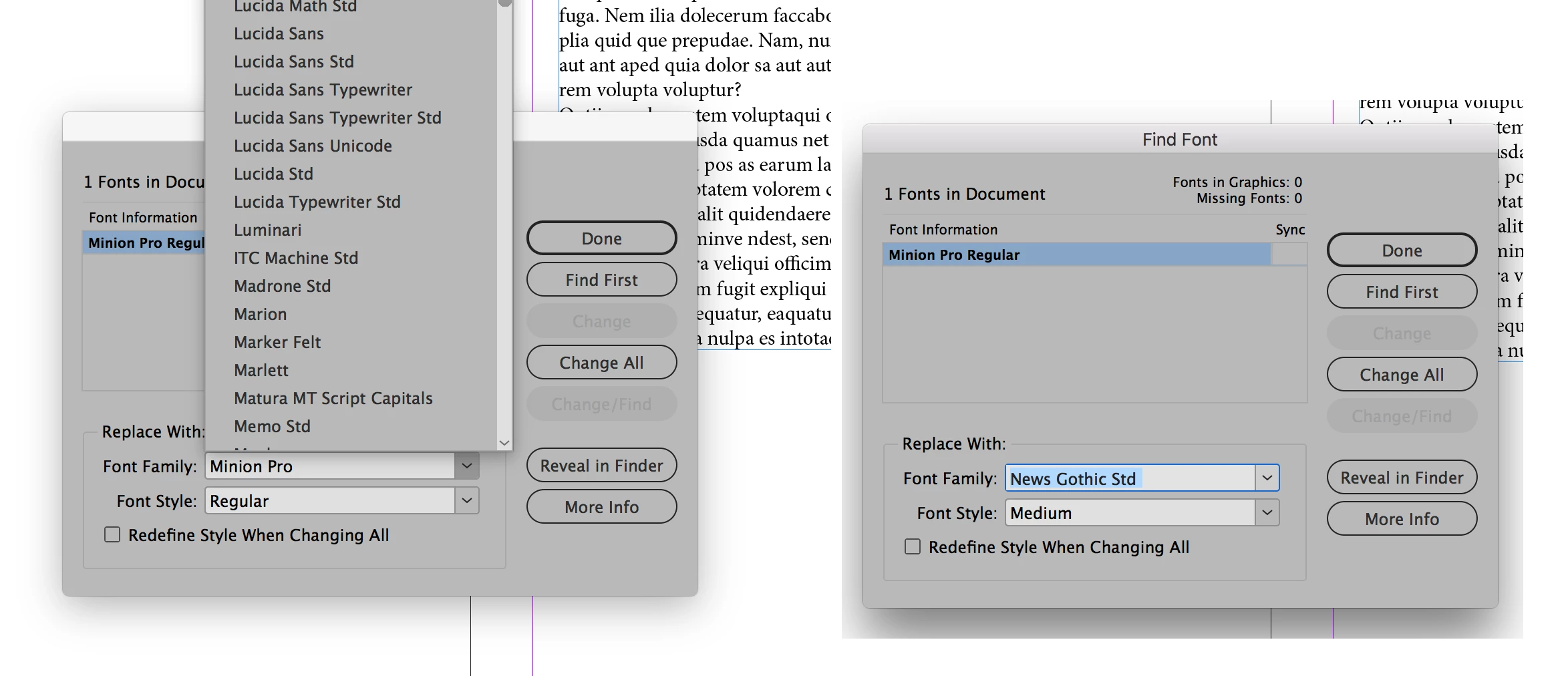Click Change All in the left dialog

point(601,362)
